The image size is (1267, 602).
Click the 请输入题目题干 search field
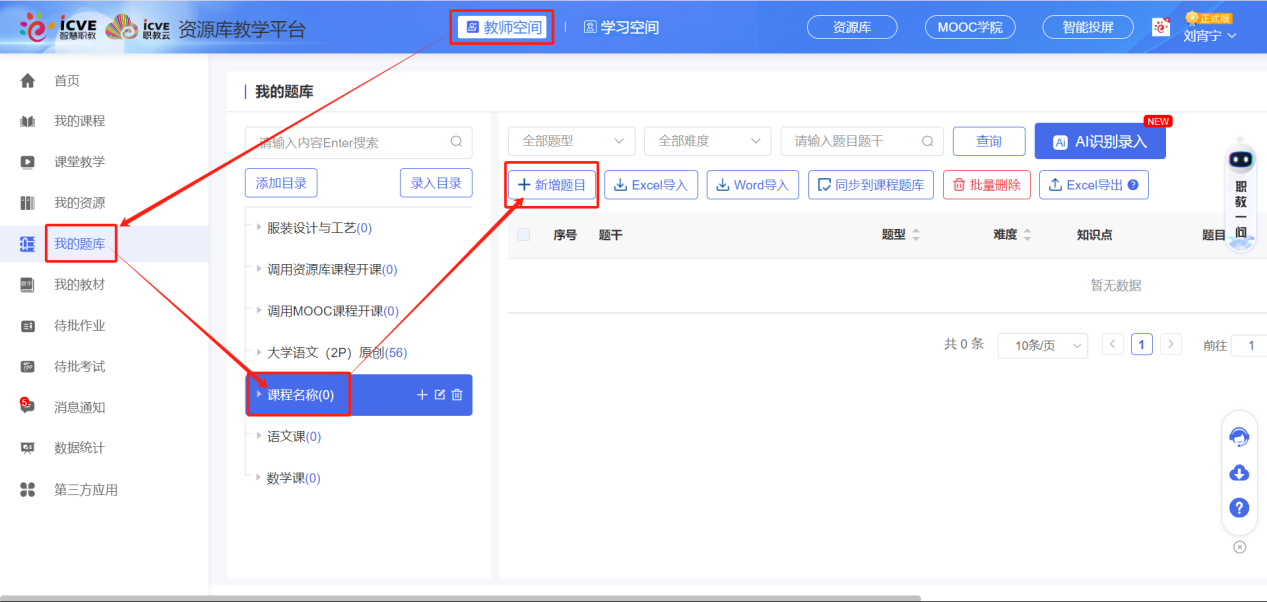coord(852,142)
